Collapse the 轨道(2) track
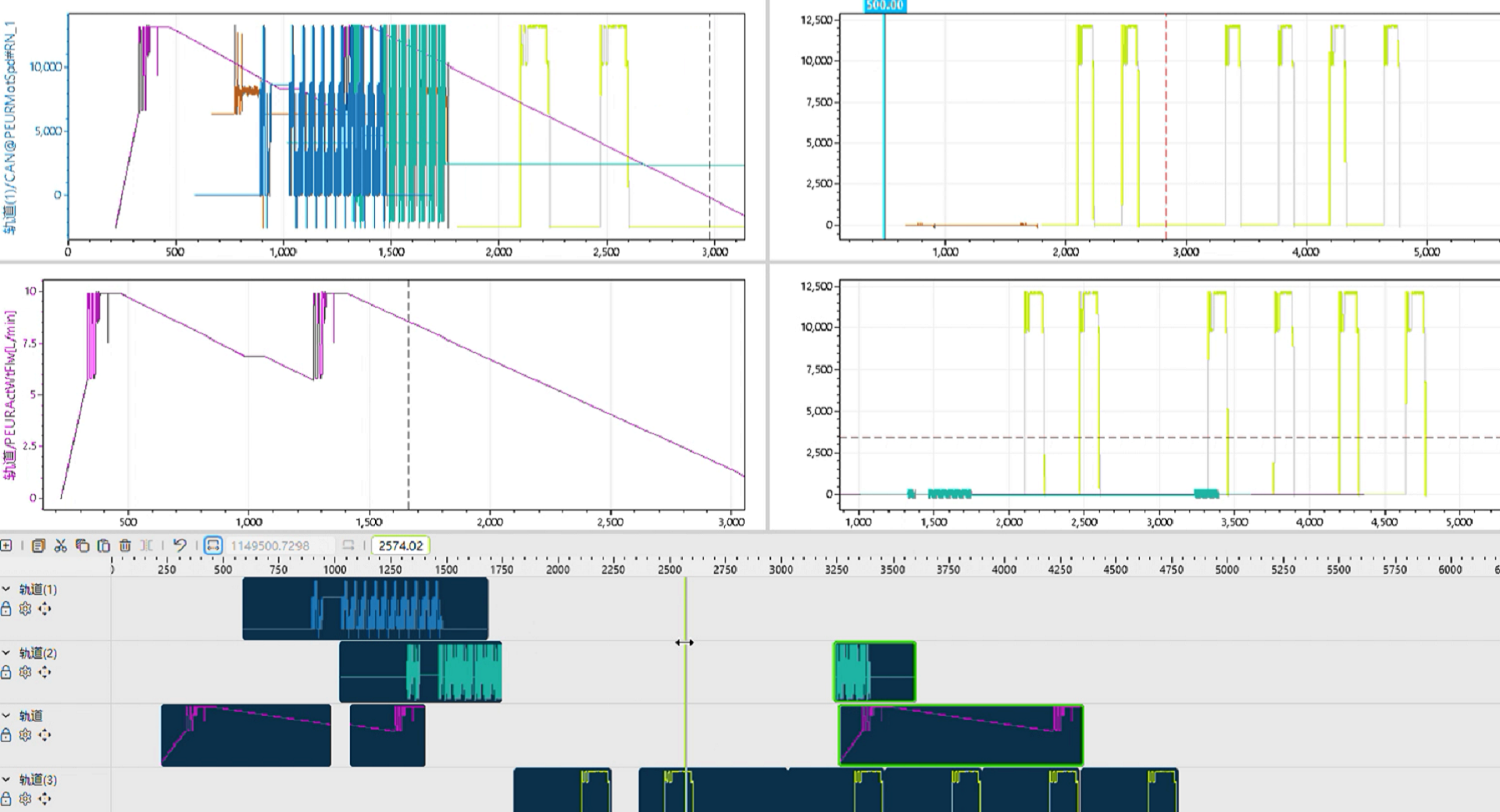Screen dimensions: 1500x812 coord(6,653)
